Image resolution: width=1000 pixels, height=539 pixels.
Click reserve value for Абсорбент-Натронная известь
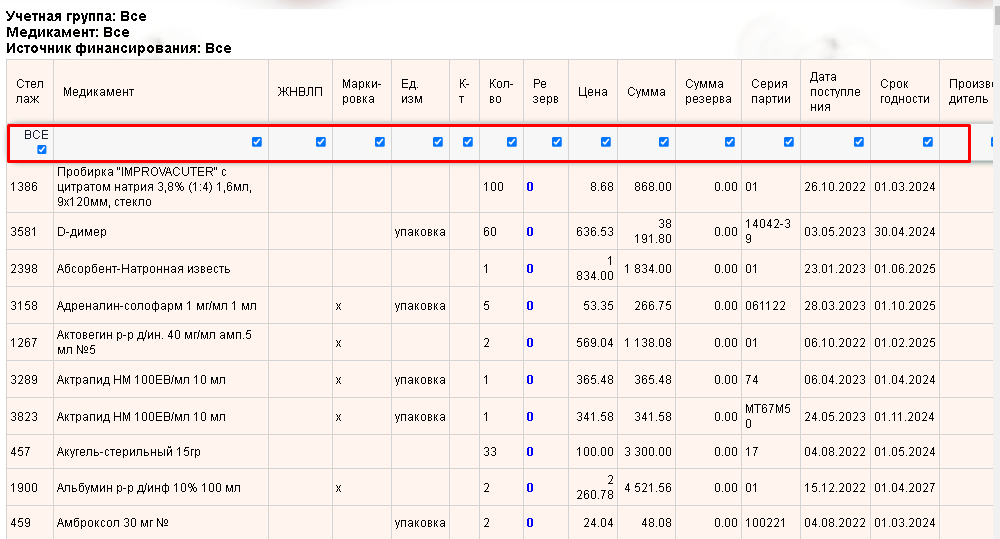click(x=530, y=269)
